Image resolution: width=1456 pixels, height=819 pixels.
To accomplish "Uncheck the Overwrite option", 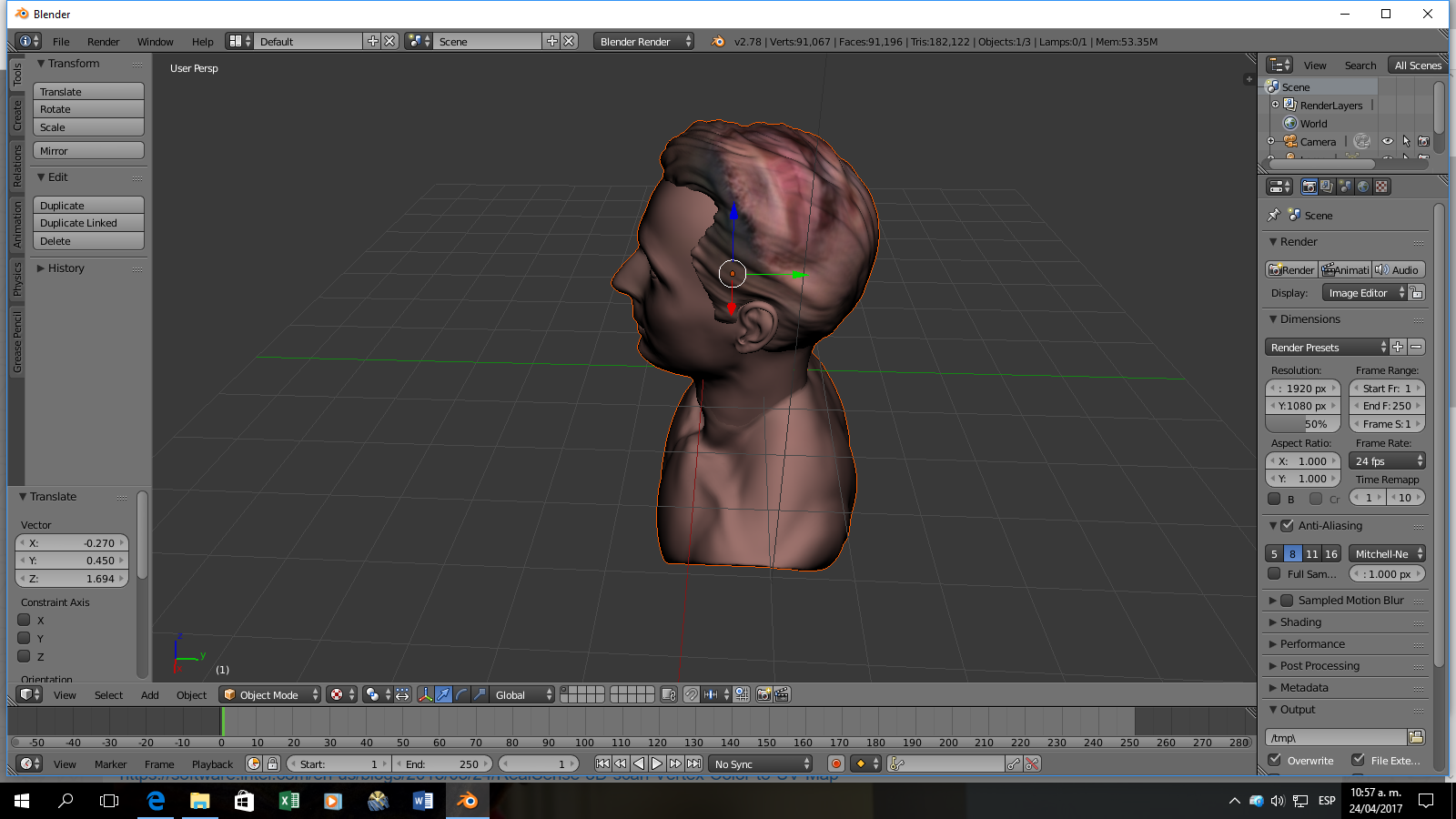I will (1275, 759).
